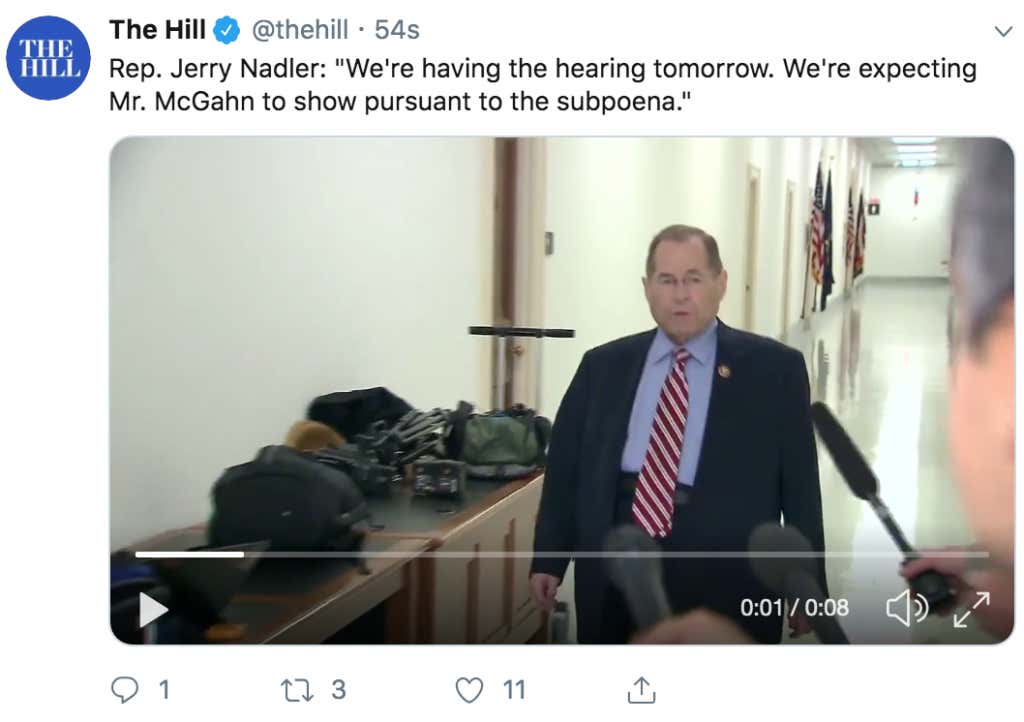Retweet using the arrows icon
The width and height of the screenshot is (1024, 722).
click(297, 690)
